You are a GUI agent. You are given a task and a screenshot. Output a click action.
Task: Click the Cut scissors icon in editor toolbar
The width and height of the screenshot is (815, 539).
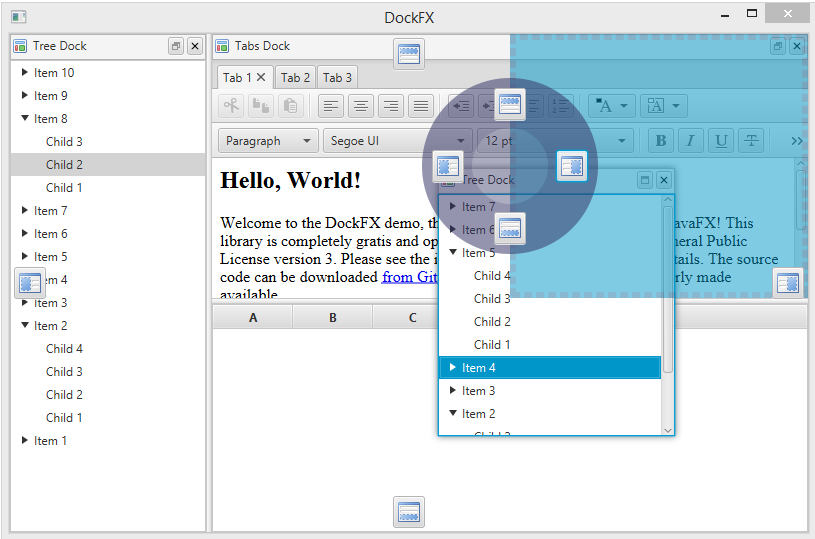(231, 106)
